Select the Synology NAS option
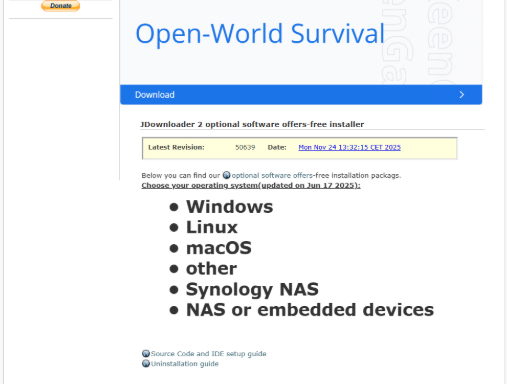This screenshot has height=384, width=507. tap(252, 289)
